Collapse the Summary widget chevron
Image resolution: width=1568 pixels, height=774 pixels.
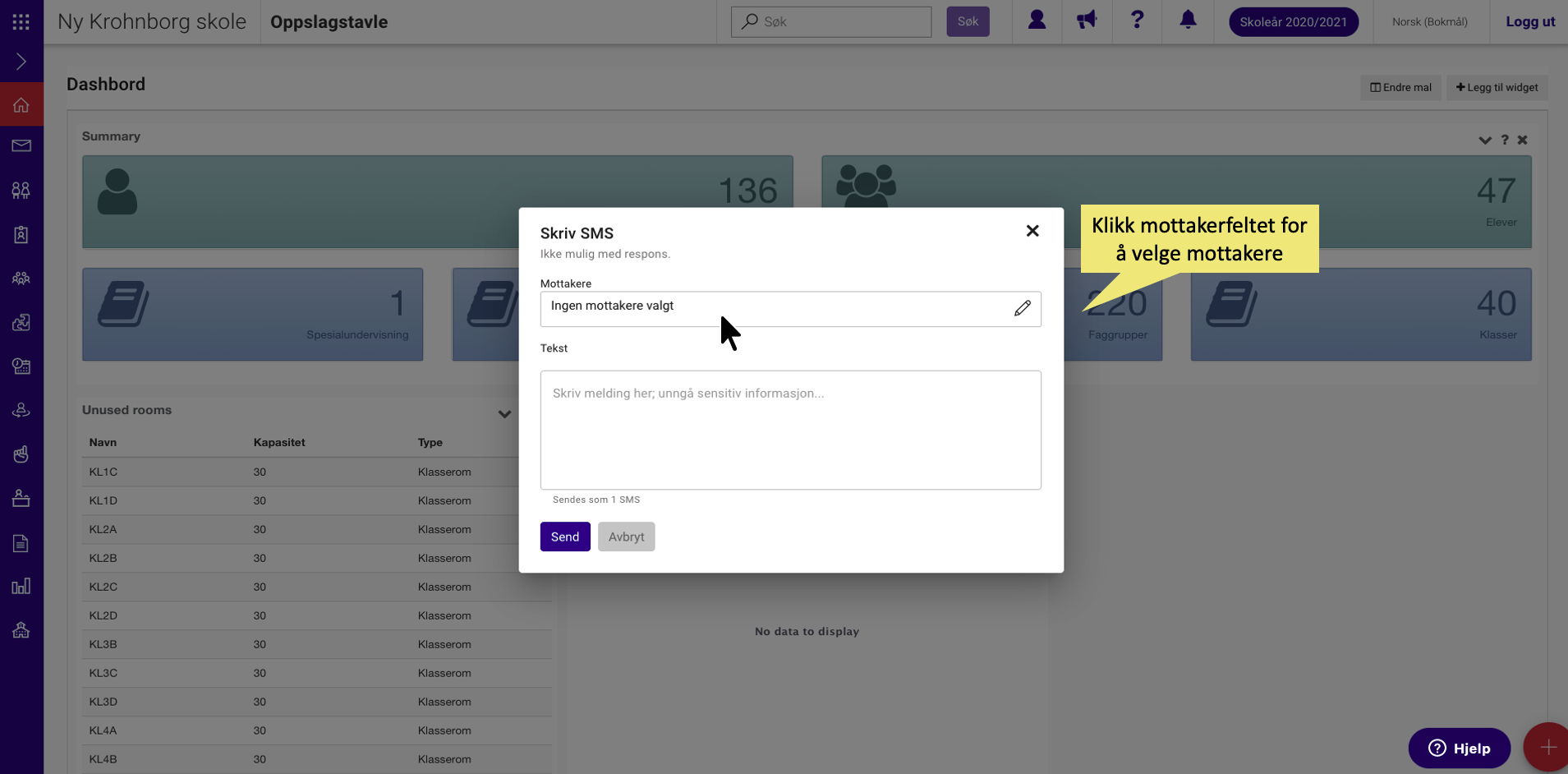tap(1484, 141)
